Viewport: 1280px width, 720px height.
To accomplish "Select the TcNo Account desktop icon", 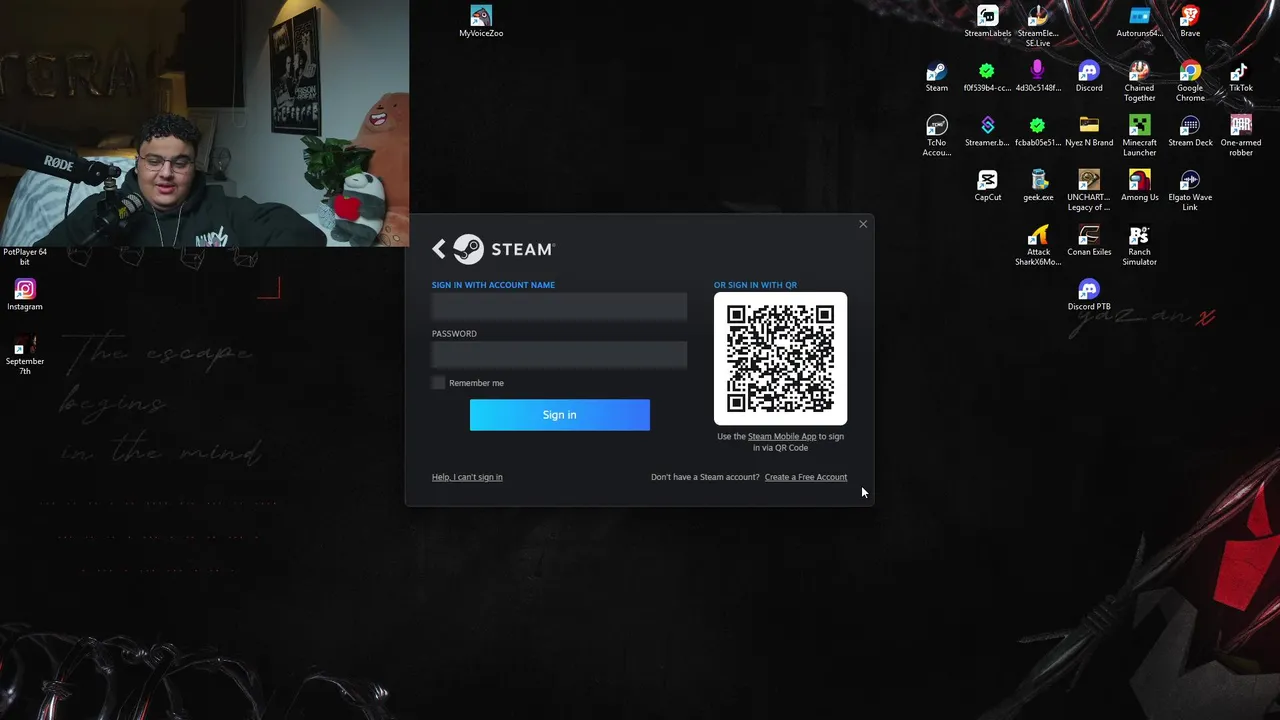I will coord(937,136).
